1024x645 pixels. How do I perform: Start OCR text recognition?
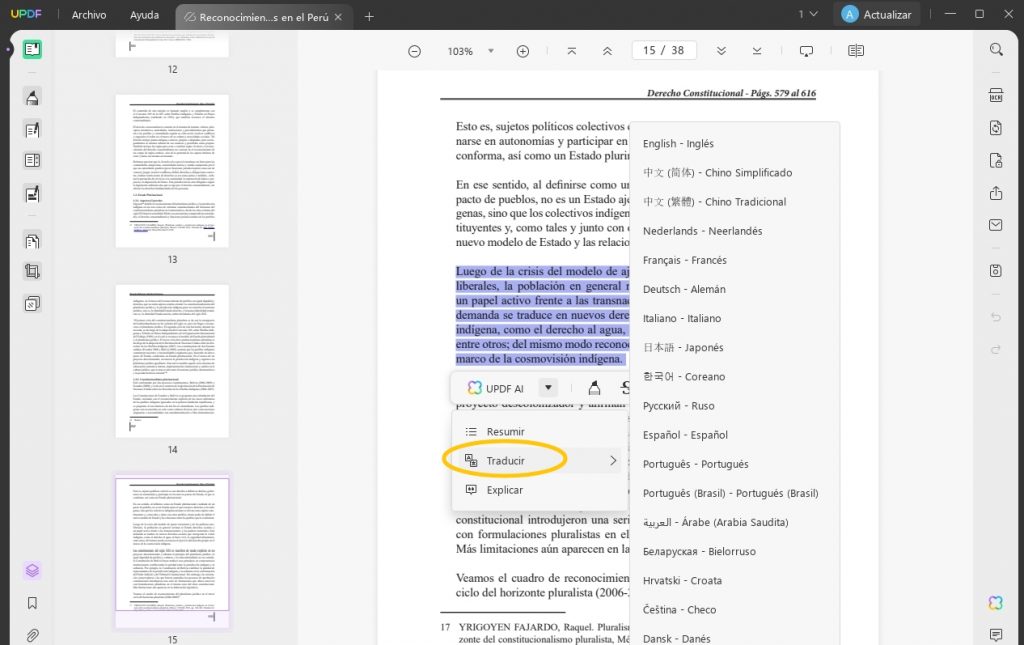996,94
